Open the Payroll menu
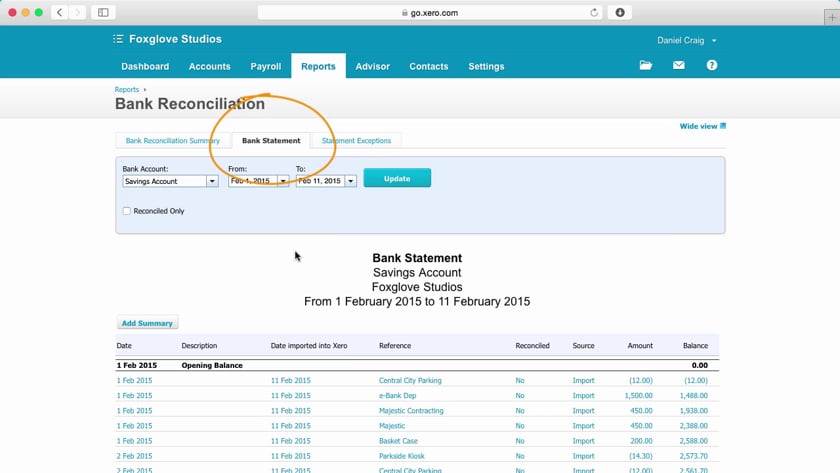840x473 pixels. 266,66
